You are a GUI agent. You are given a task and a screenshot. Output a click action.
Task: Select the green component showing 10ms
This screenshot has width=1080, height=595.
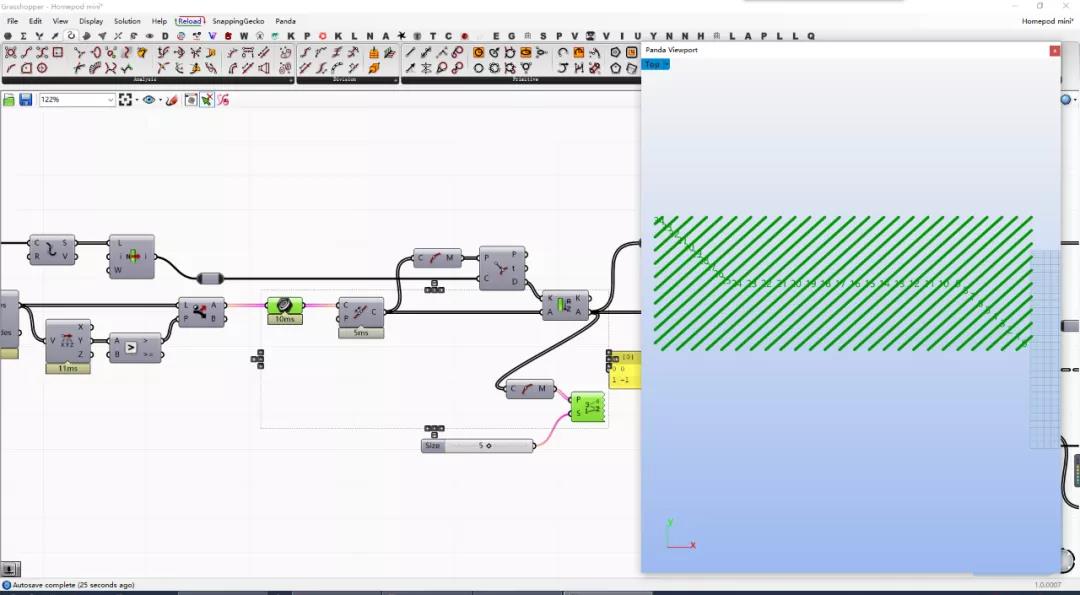[284, 306]
